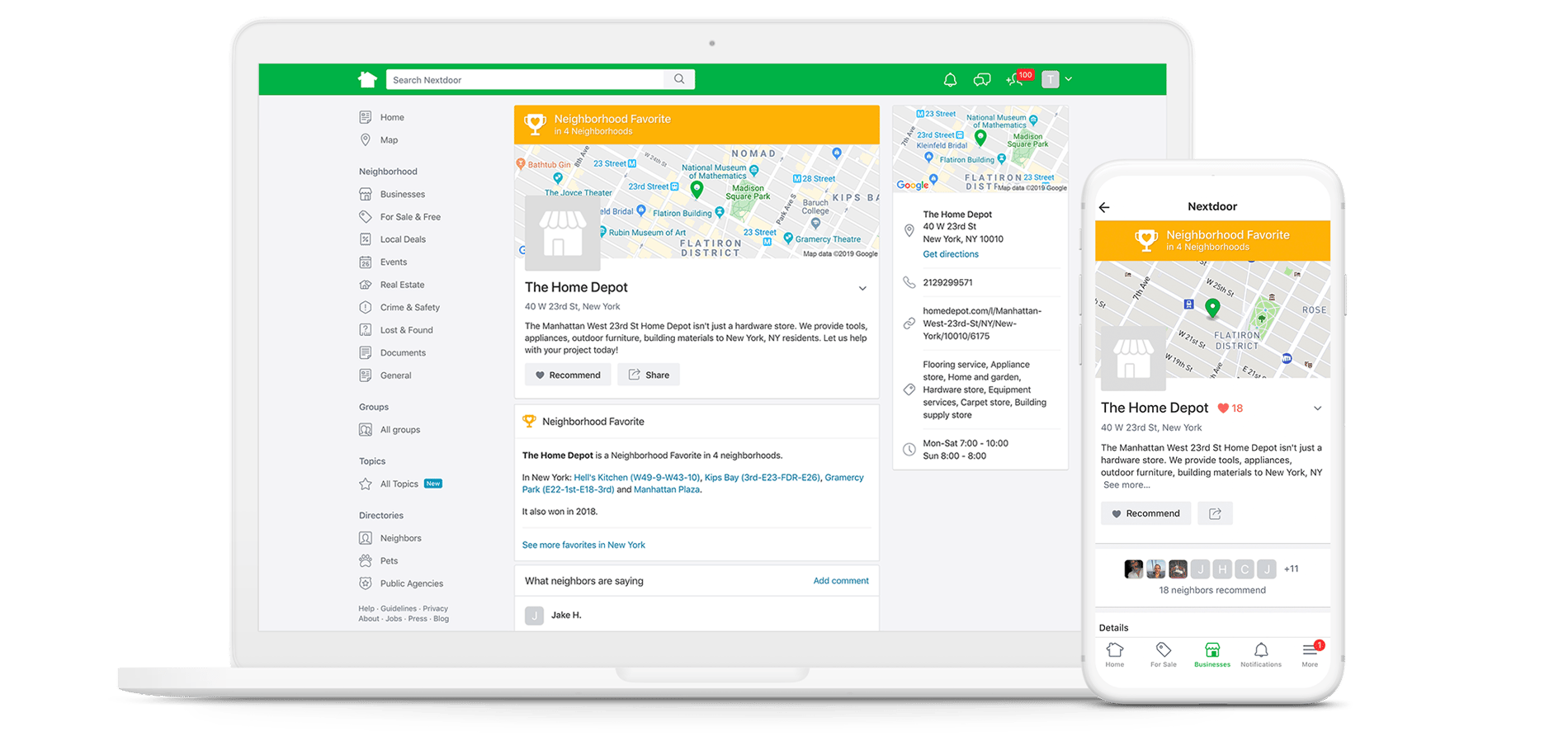This screenshot has height=746, width=1568.
Task: Focus the Search Nextdoor input field
Action: click(525, 79)
